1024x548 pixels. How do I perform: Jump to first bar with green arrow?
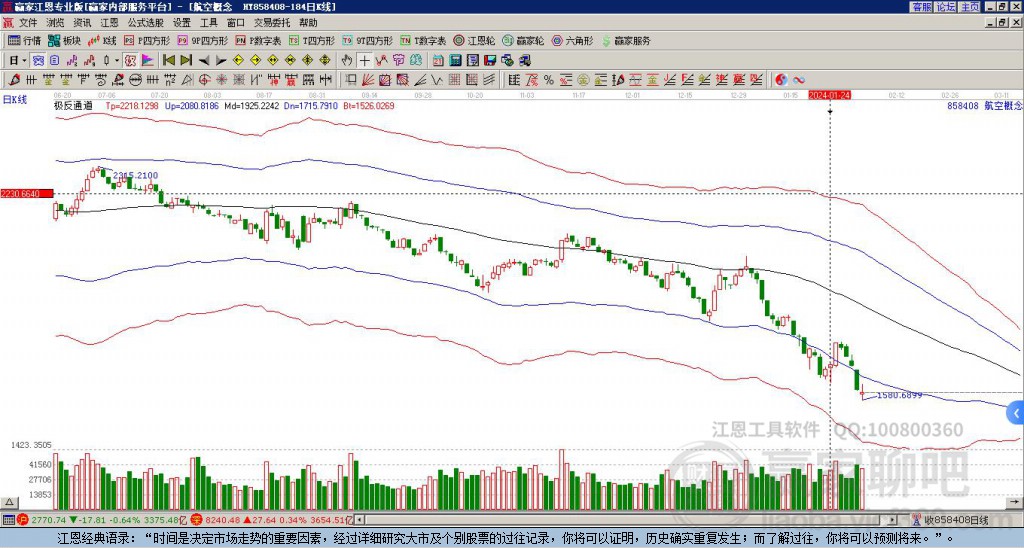coord(168,60)
